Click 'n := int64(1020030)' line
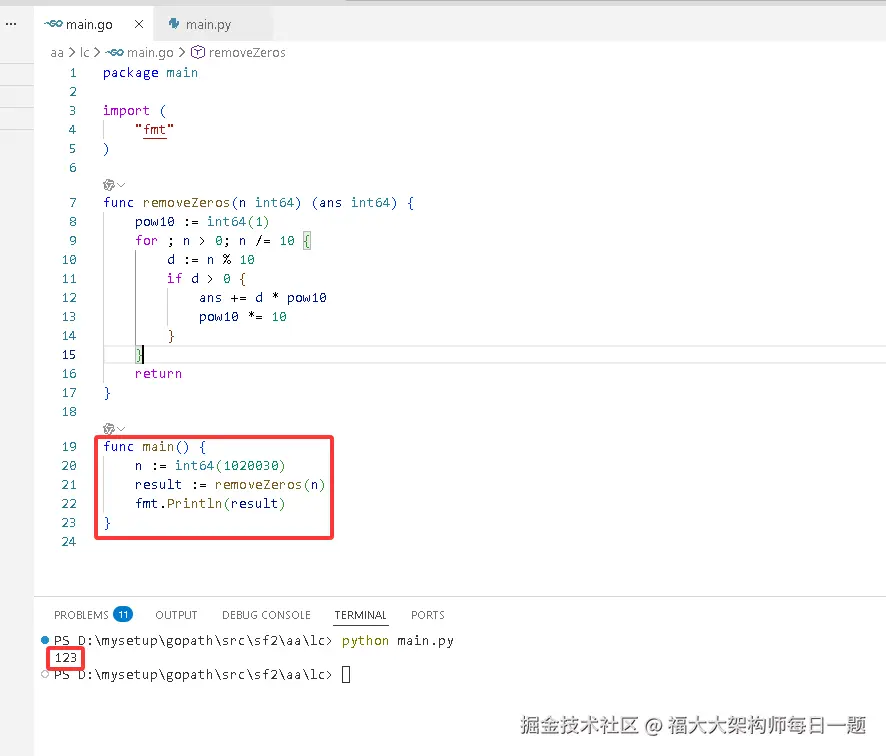The image size is (886, 756). point(210,466)
